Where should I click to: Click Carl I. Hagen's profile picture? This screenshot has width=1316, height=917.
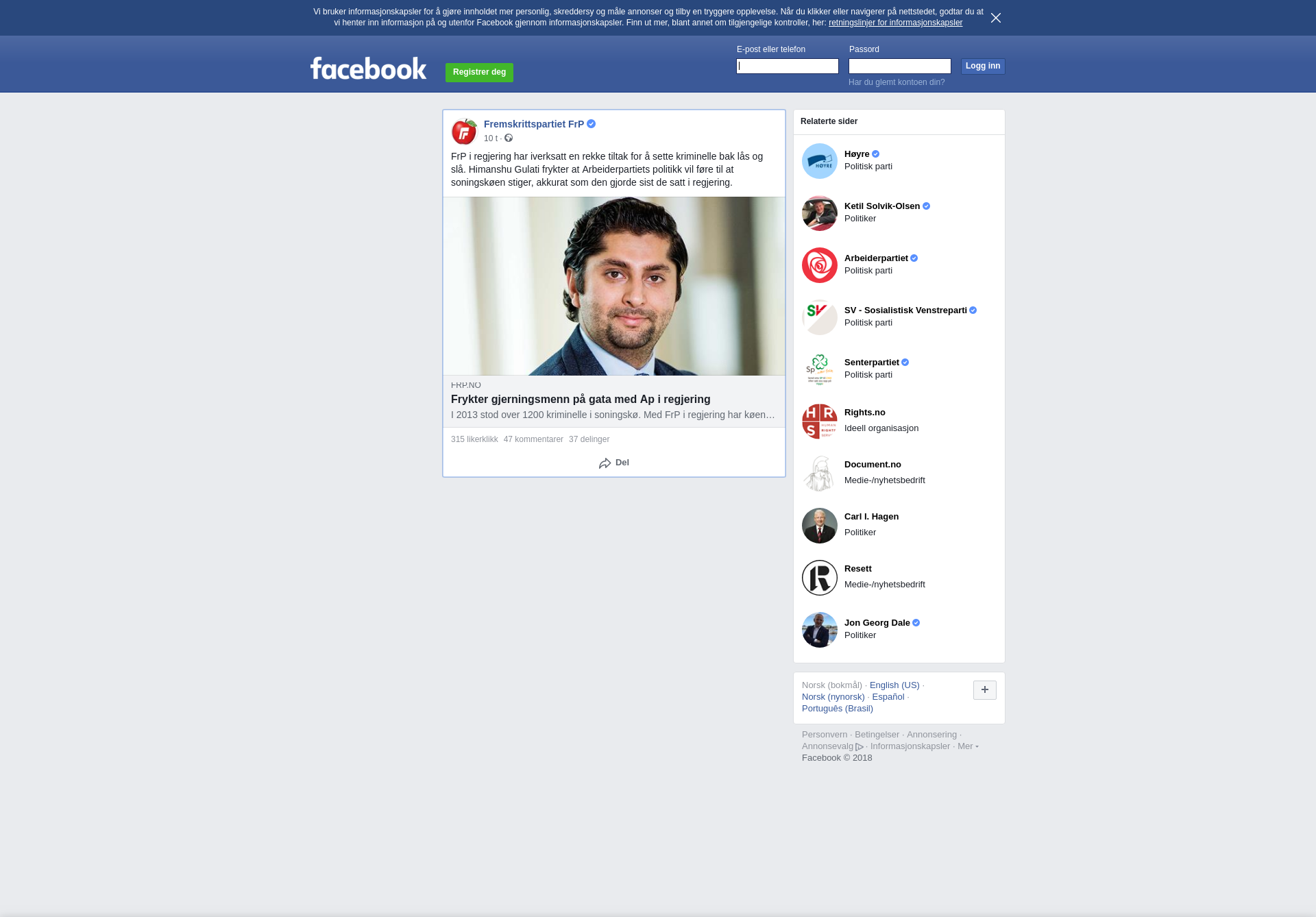(x=820, y=526)
